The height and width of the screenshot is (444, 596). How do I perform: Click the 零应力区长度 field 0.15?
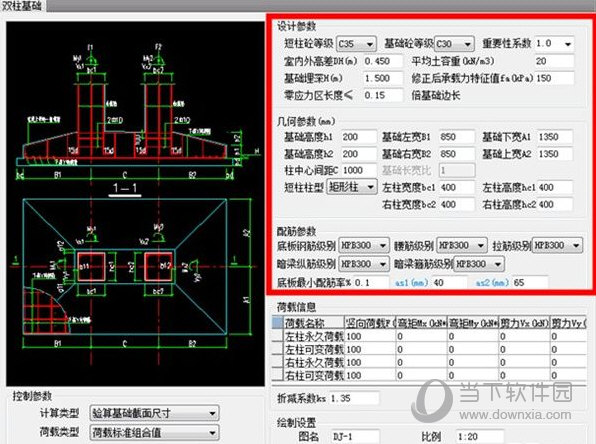(383, 95)
